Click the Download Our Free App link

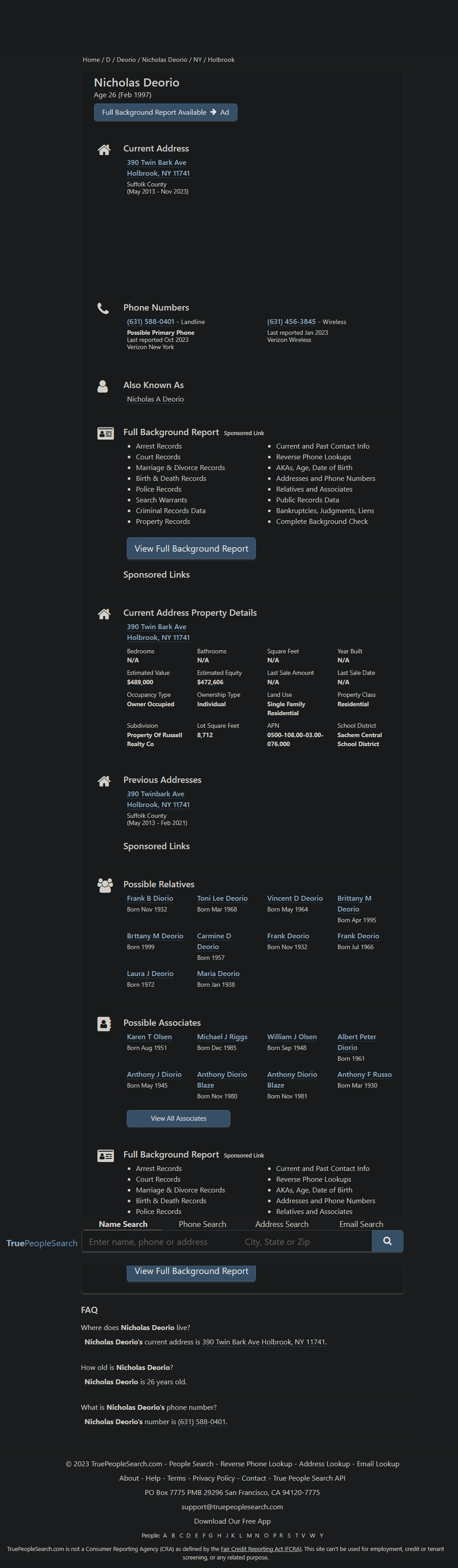click(232, 1521)
